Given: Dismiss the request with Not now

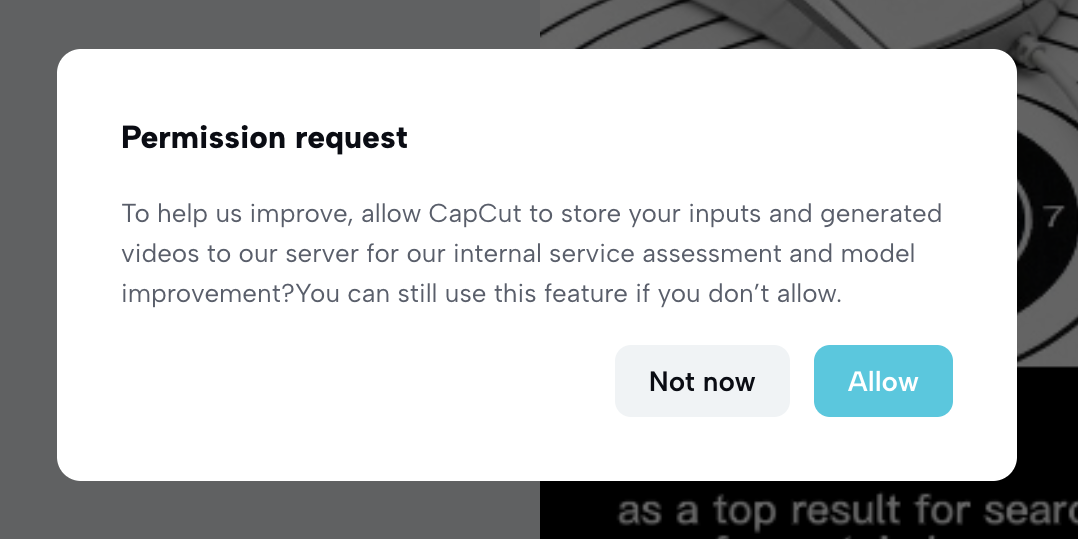Looking at the screenshot, I should (x=702, y=381).
